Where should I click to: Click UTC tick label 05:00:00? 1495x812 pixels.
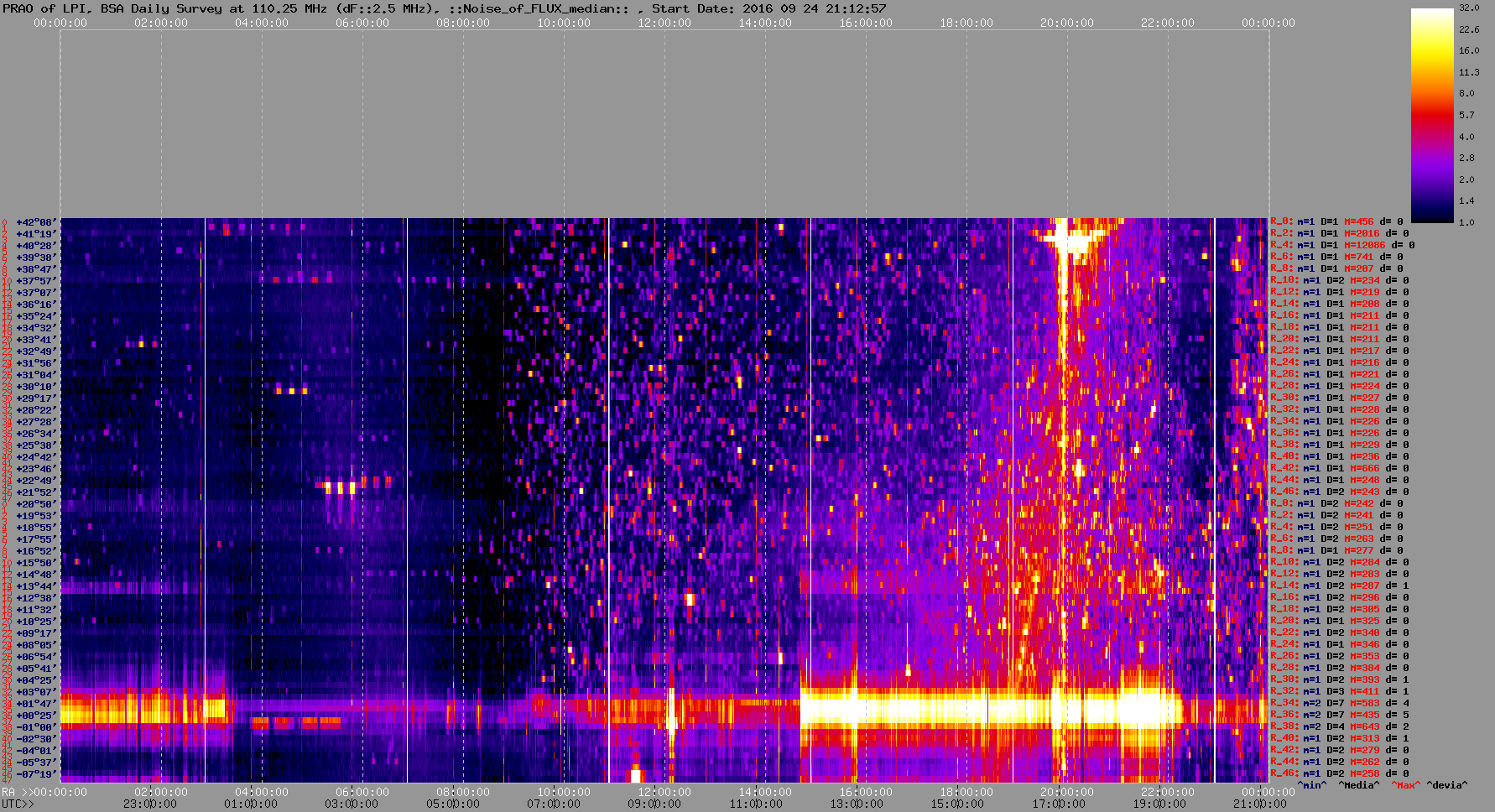click(453, 804)
